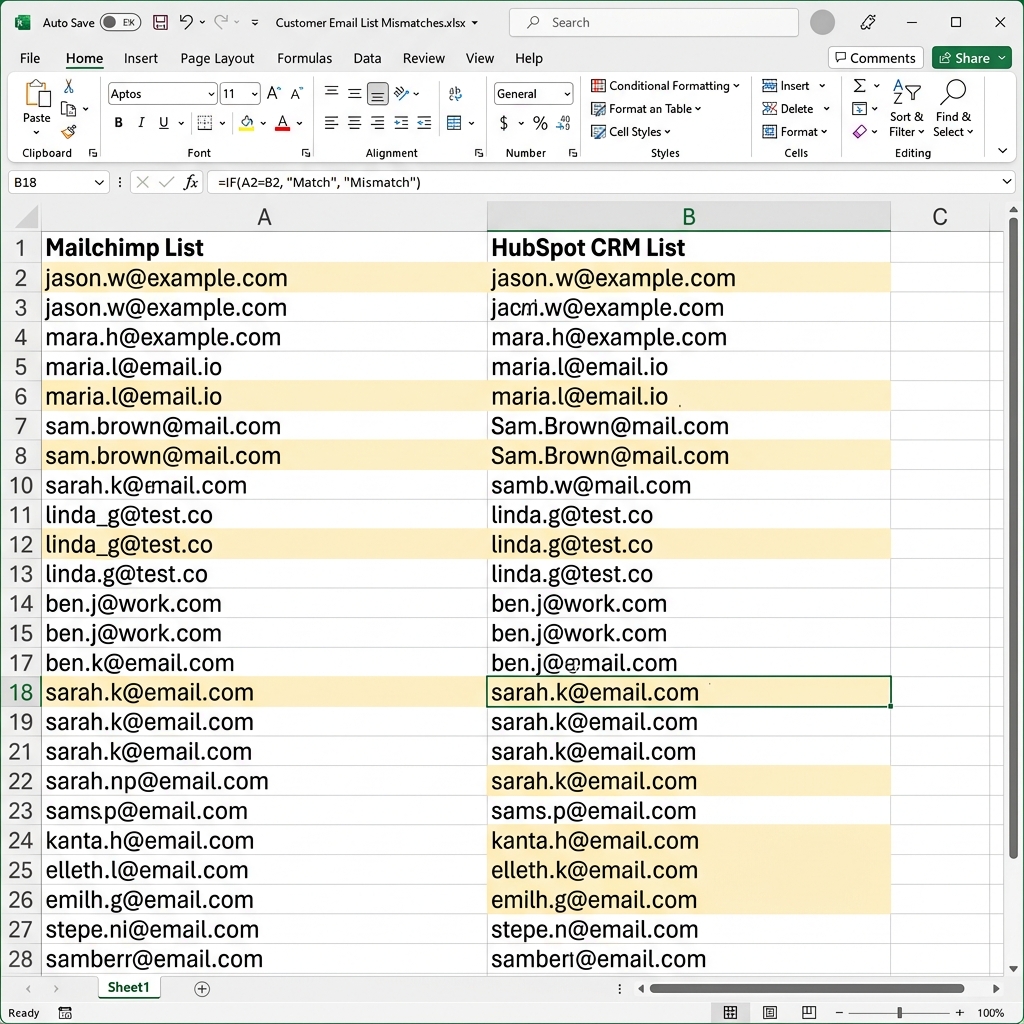Image resolution: width=1024 pixels, height=1024 pixels.
Task: Switch to the View tab
Action: (x=479, y=58)
